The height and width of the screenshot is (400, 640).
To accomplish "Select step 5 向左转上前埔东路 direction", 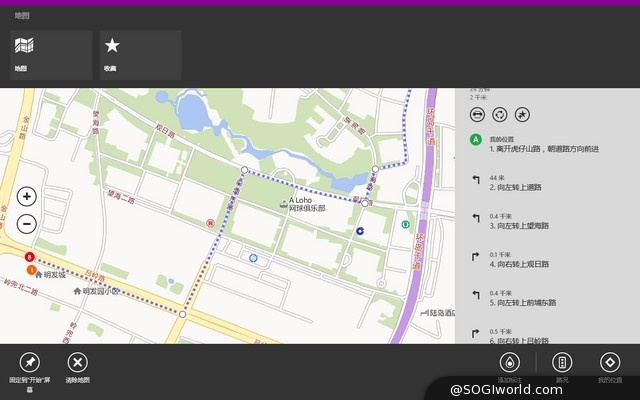I will pos(523,302).
